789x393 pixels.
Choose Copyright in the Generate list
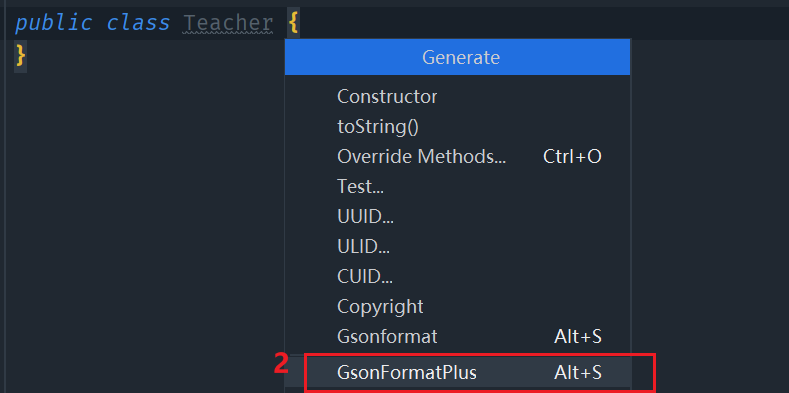coord(457,306)
